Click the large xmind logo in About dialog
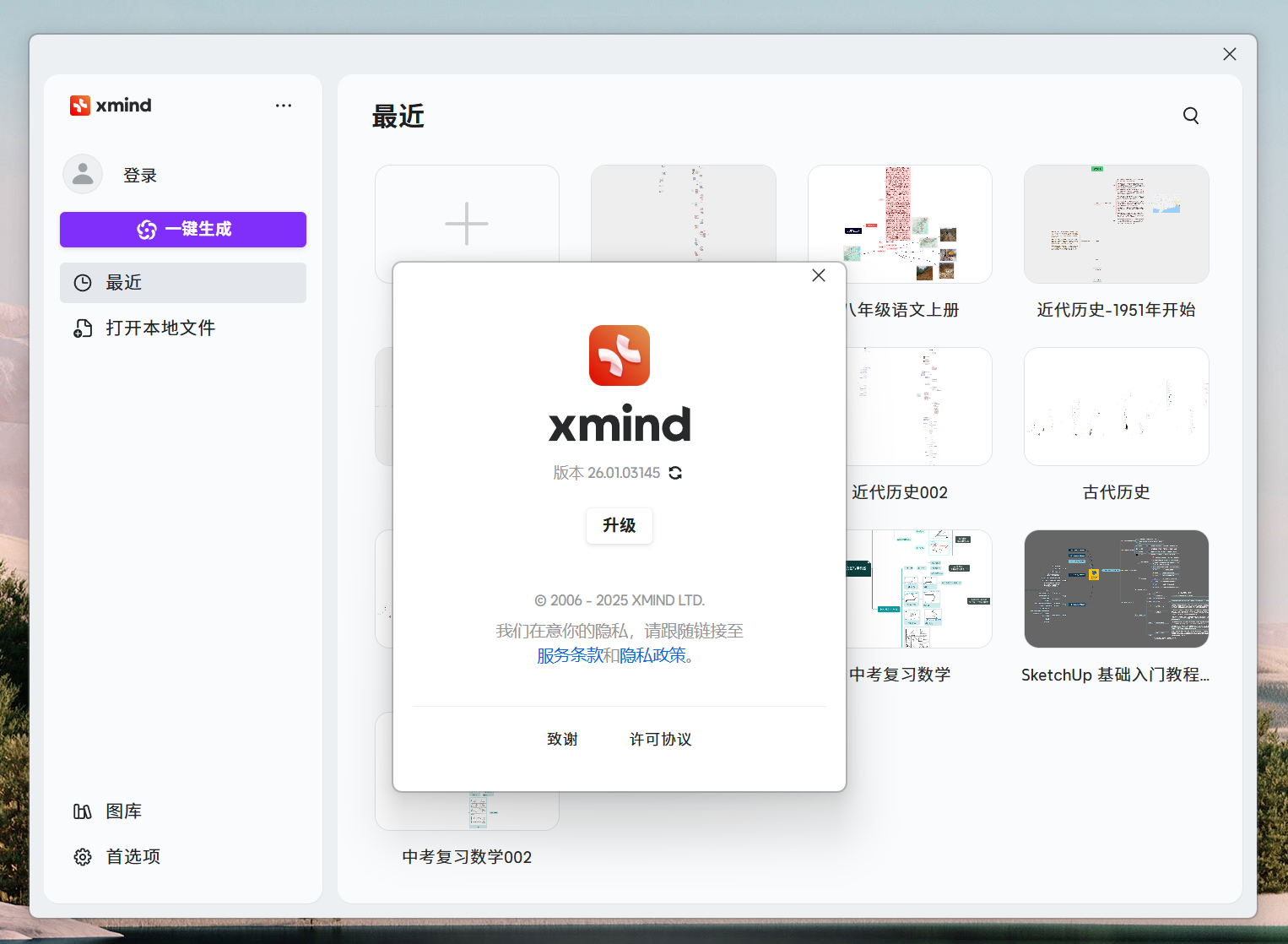1288x944 pixels. click(620, 355)
